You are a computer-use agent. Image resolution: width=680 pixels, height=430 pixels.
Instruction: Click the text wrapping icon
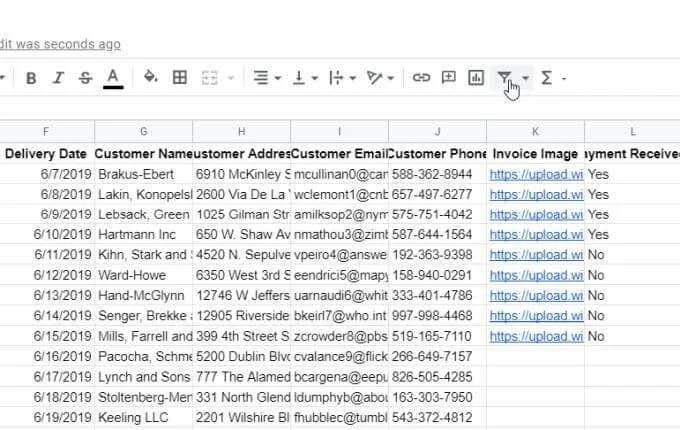click(336, 78)
